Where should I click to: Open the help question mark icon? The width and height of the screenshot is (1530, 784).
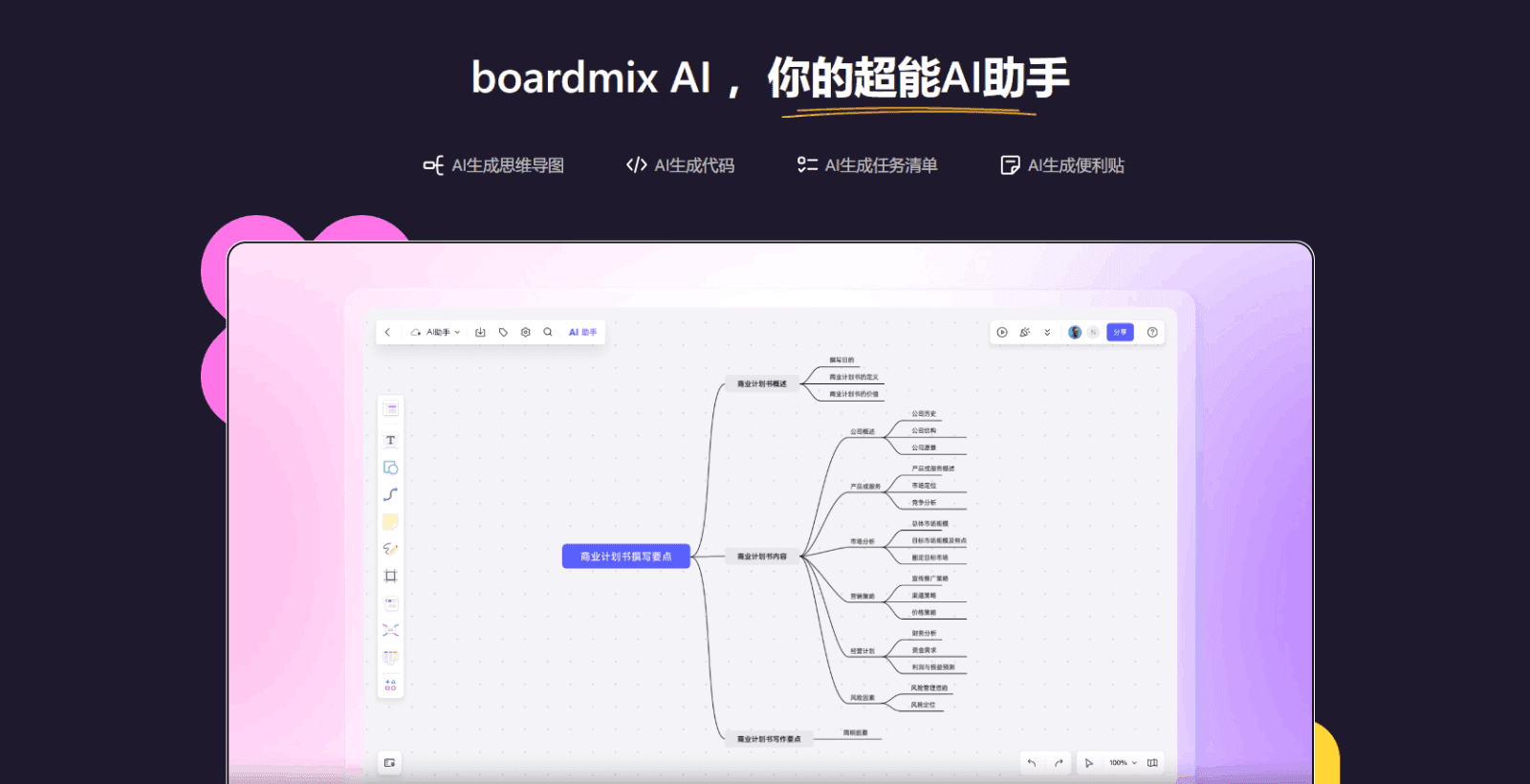tap(1152, 333)
